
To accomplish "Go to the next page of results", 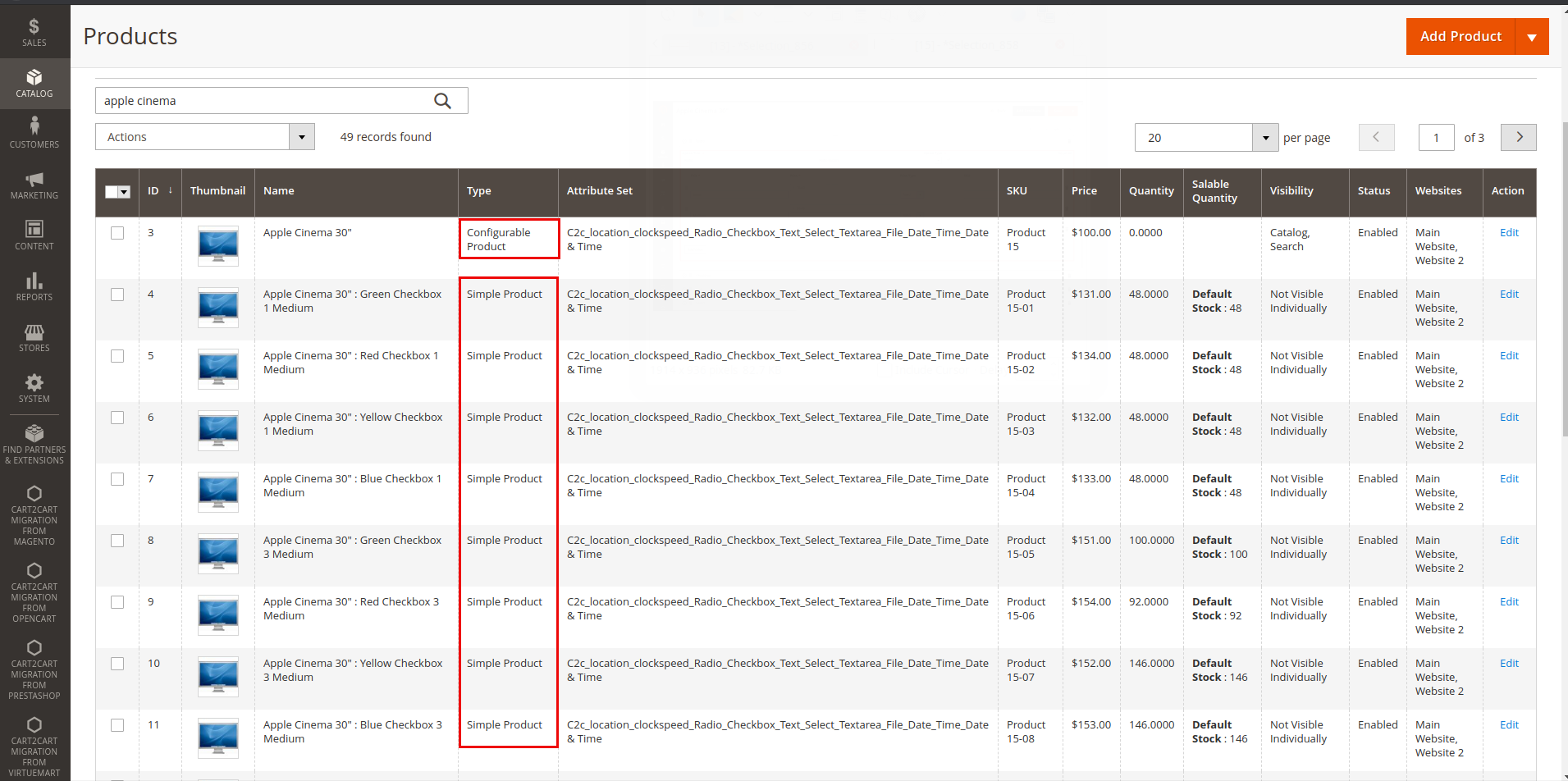I will [x=1519, y=137].
